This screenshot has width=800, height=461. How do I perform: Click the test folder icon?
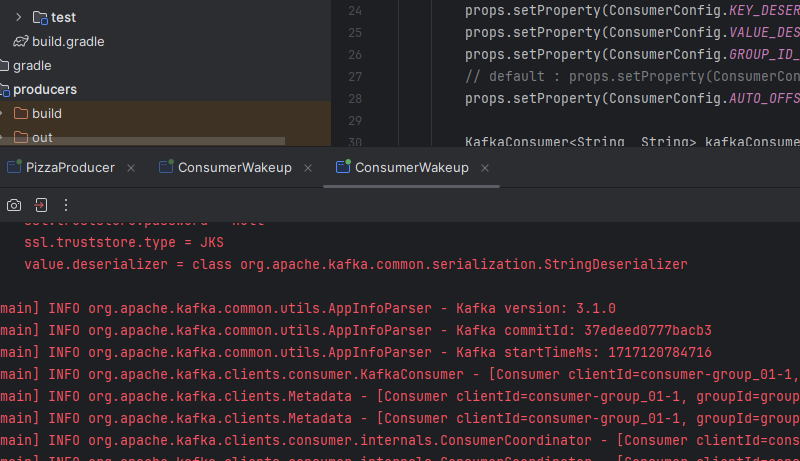(40, 17)
